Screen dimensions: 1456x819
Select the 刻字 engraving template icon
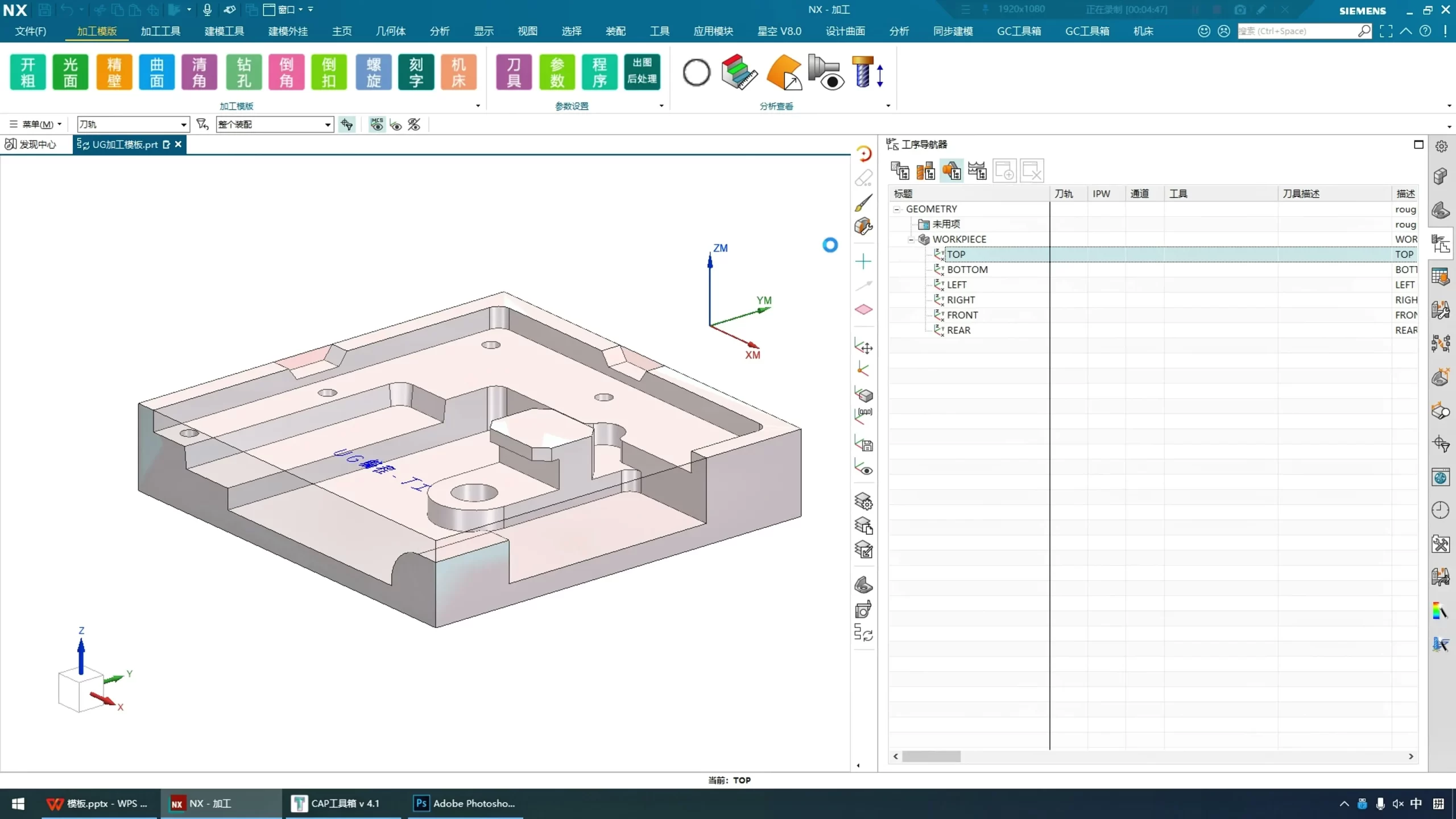point(416,72)
